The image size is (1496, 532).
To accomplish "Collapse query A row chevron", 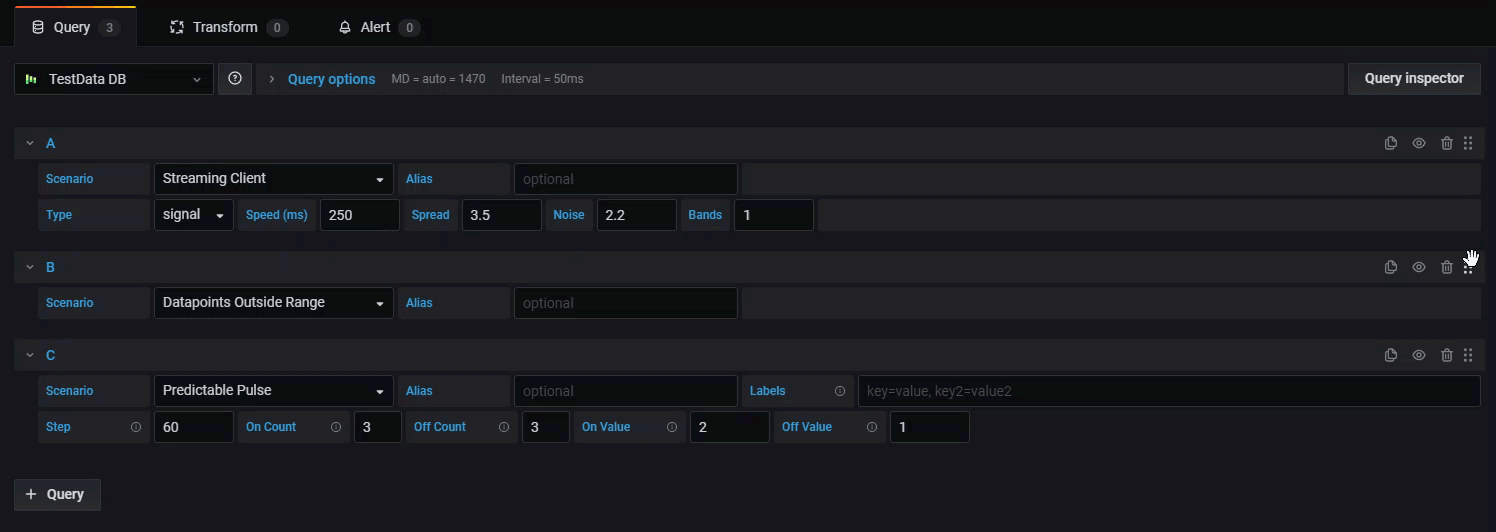I will (x=30, y=143).
